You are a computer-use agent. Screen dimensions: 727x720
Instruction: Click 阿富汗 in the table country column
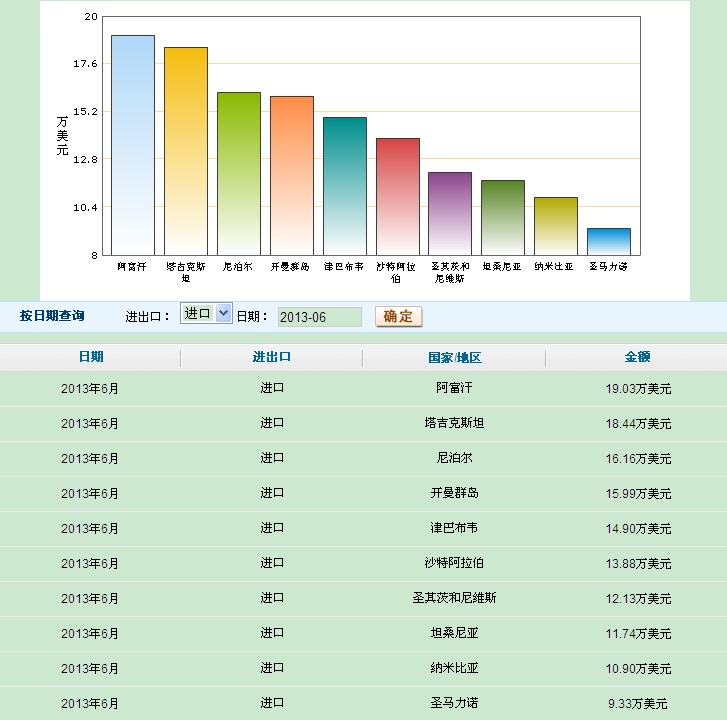pyautogui.click(x=454, y=388)
